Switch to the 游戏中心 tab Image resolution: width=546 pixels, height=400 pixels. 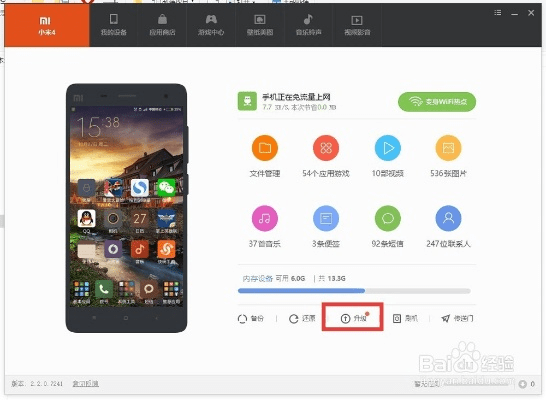[211, 26]
